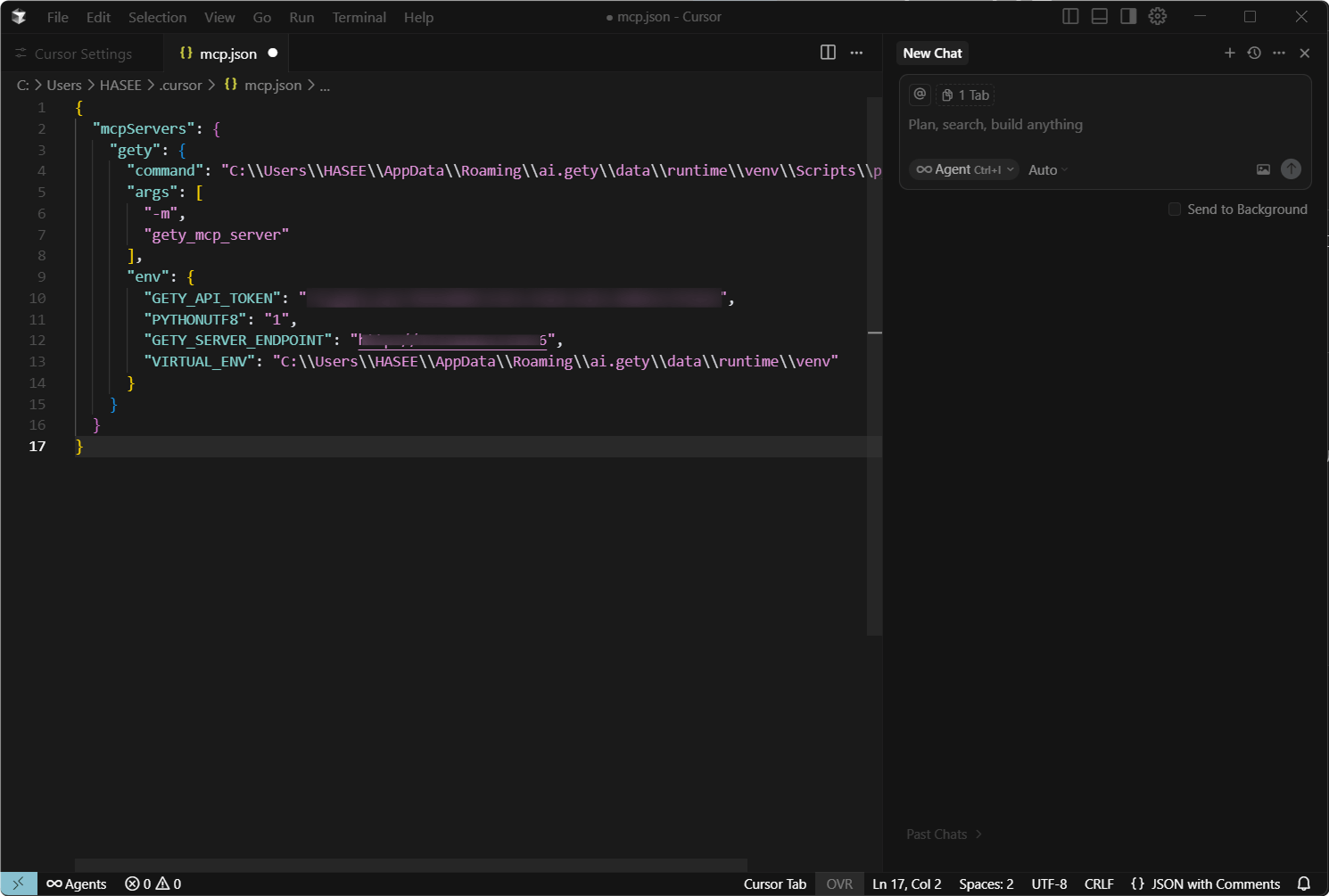This screenshot has width=1329, height=896.
Task: Click "command" key on line 4
Action: click(165, 170)
